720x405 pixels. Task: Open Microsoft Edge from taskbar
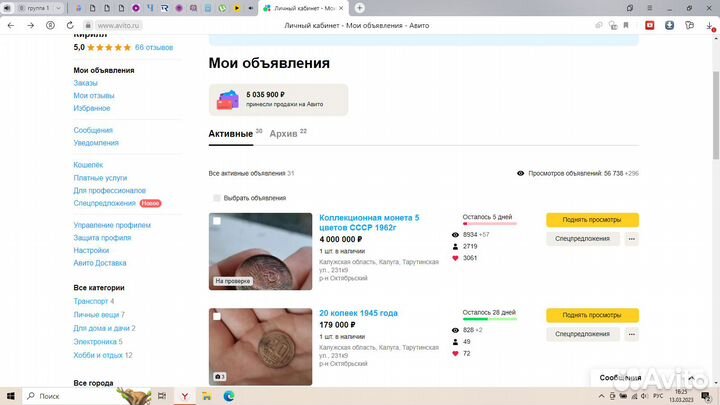coord(228,395)
